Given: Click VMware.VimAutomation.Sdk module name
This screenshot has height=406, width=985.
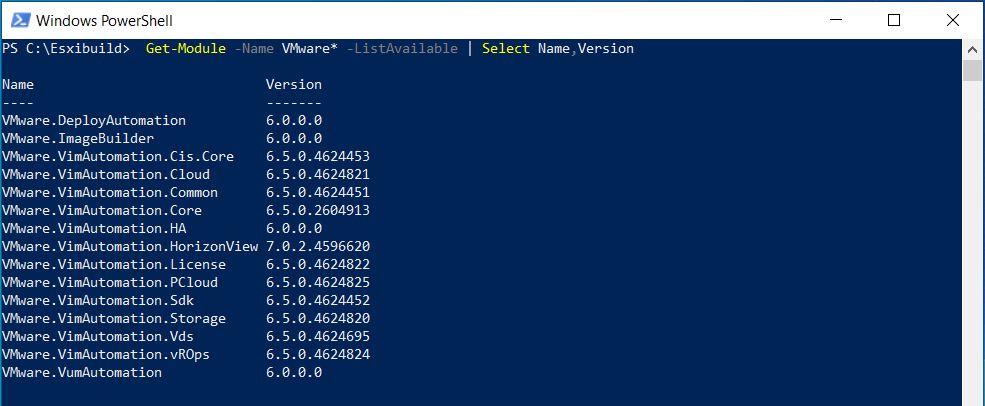Looking at the screenshot, I should click(x=98, y=300).
